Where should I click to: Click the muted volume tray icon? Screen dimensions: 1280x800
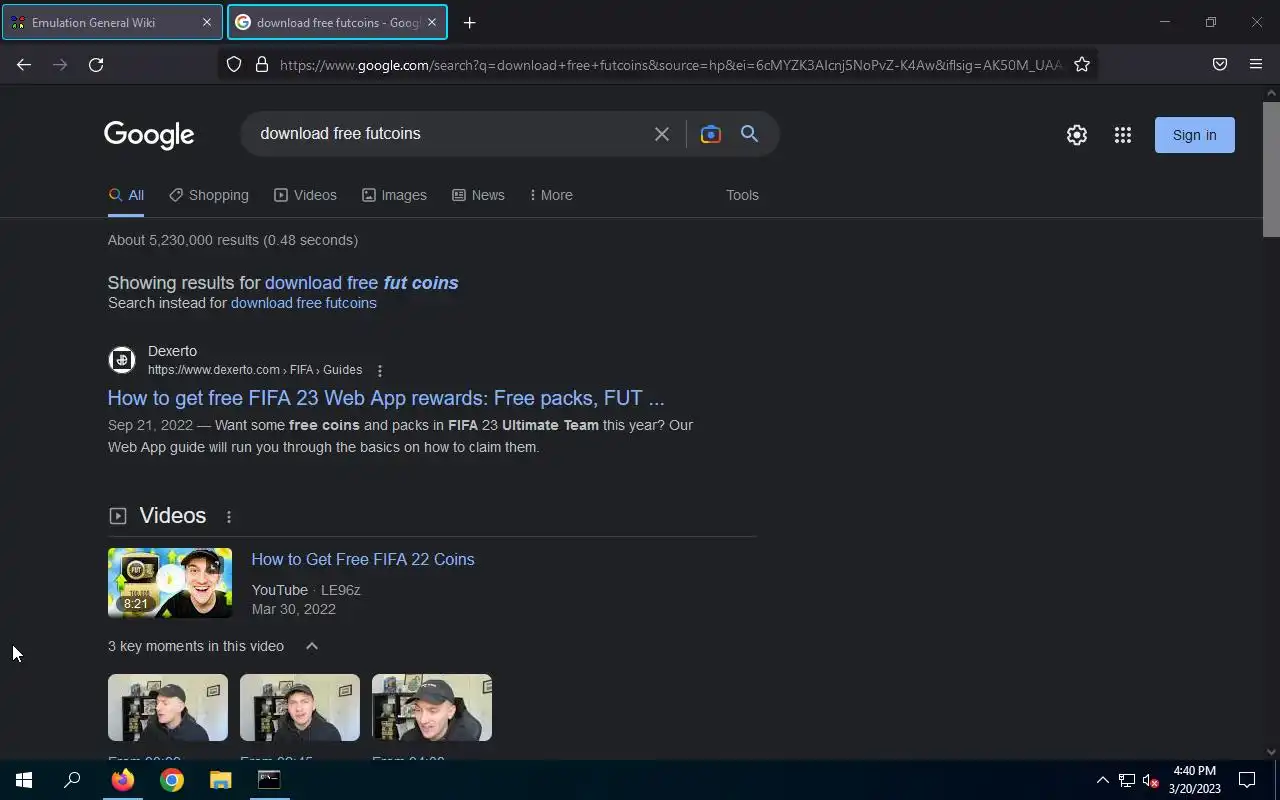coord(1150,780)
